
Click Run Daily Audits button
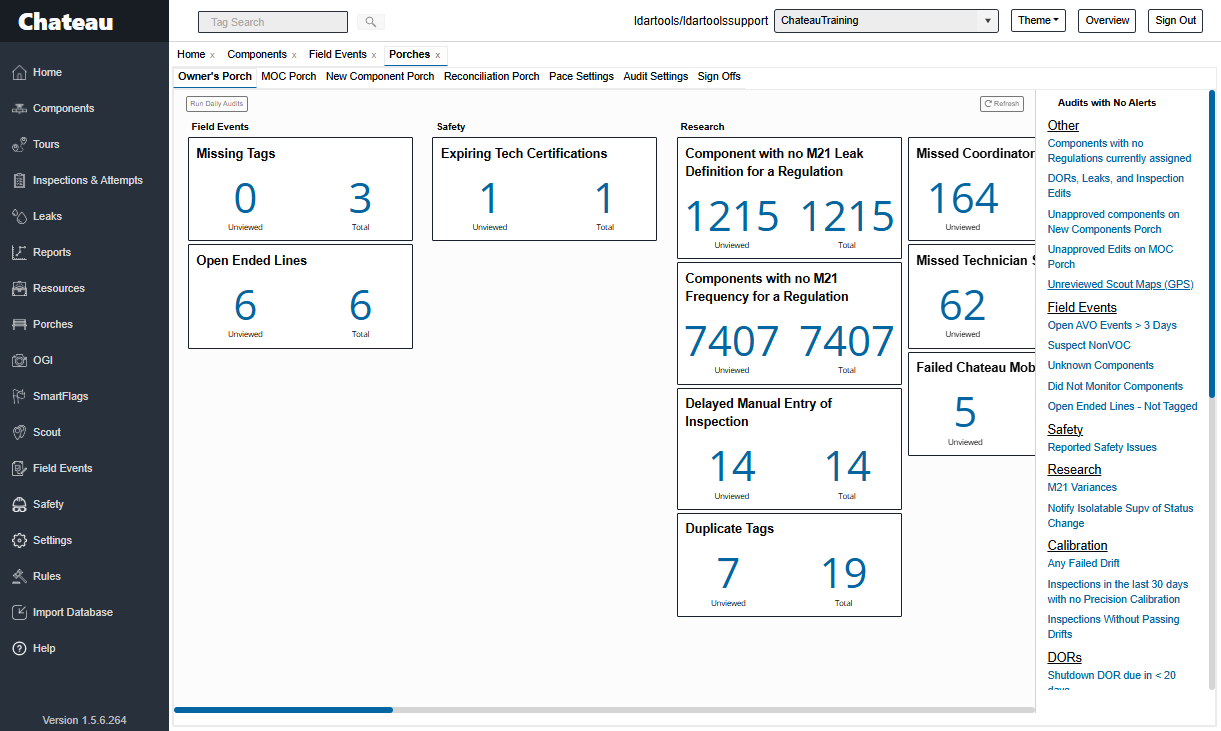tap(217, 103)
